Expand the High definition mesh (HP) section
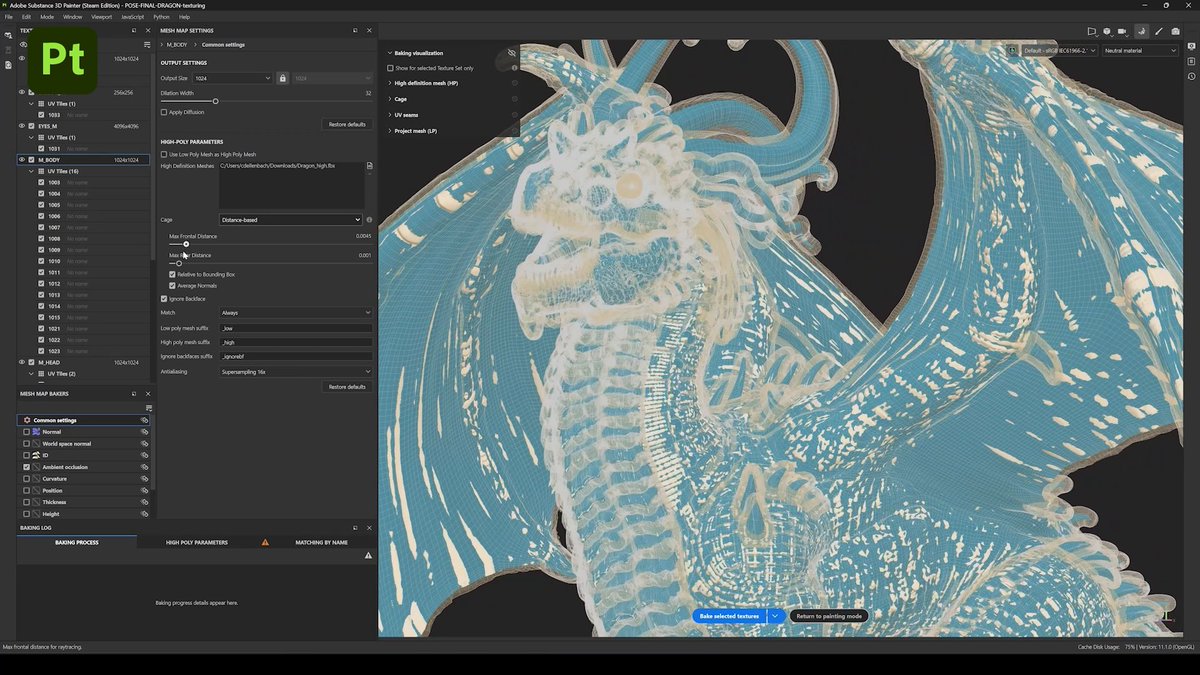This screenshot has height=675, width=1200. pyautogui.click(x=390, y=83)
